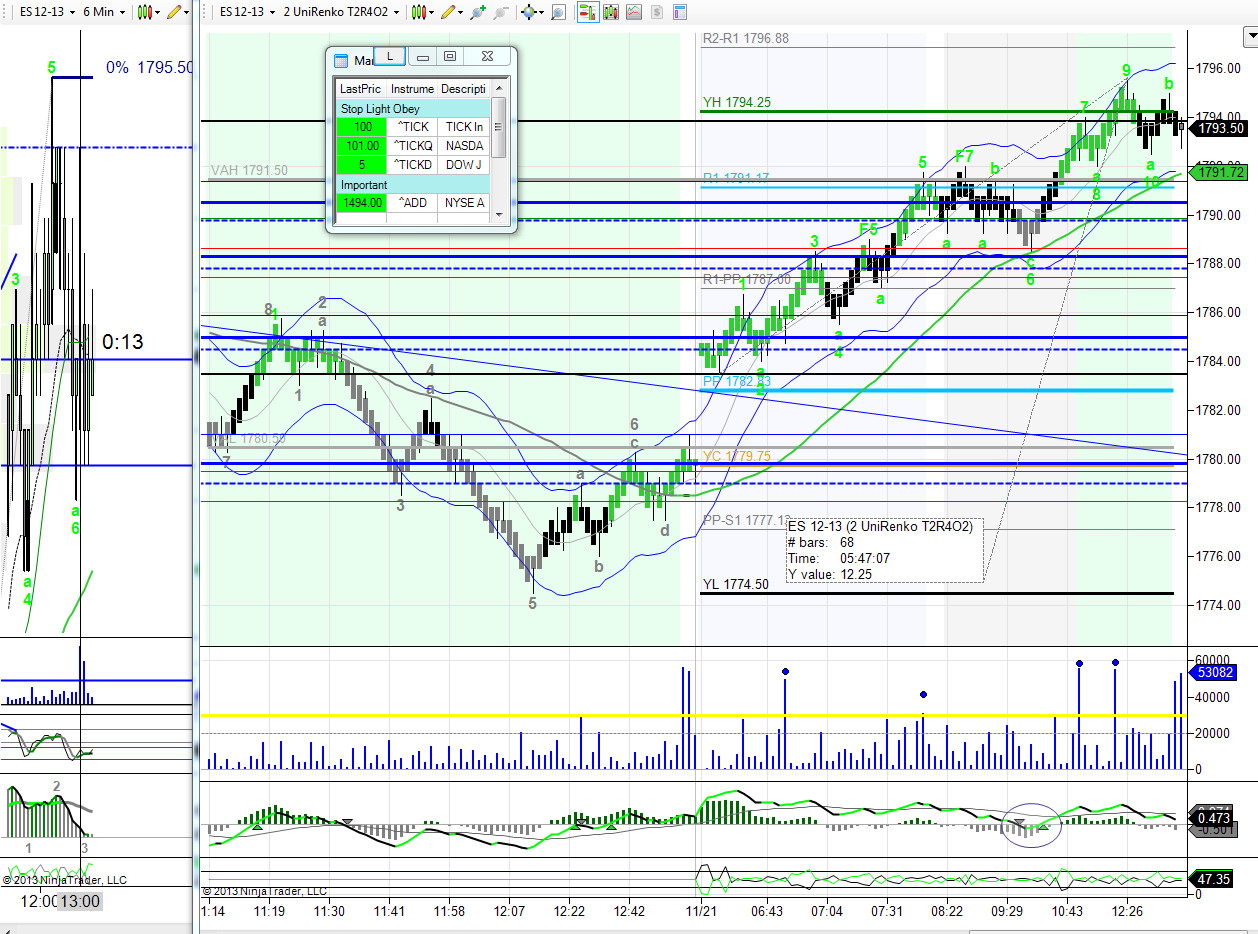This screenshot has width=1258, height=934.
Task: Select the ^TICKQ instrument cell
Action: pos(412,146)
